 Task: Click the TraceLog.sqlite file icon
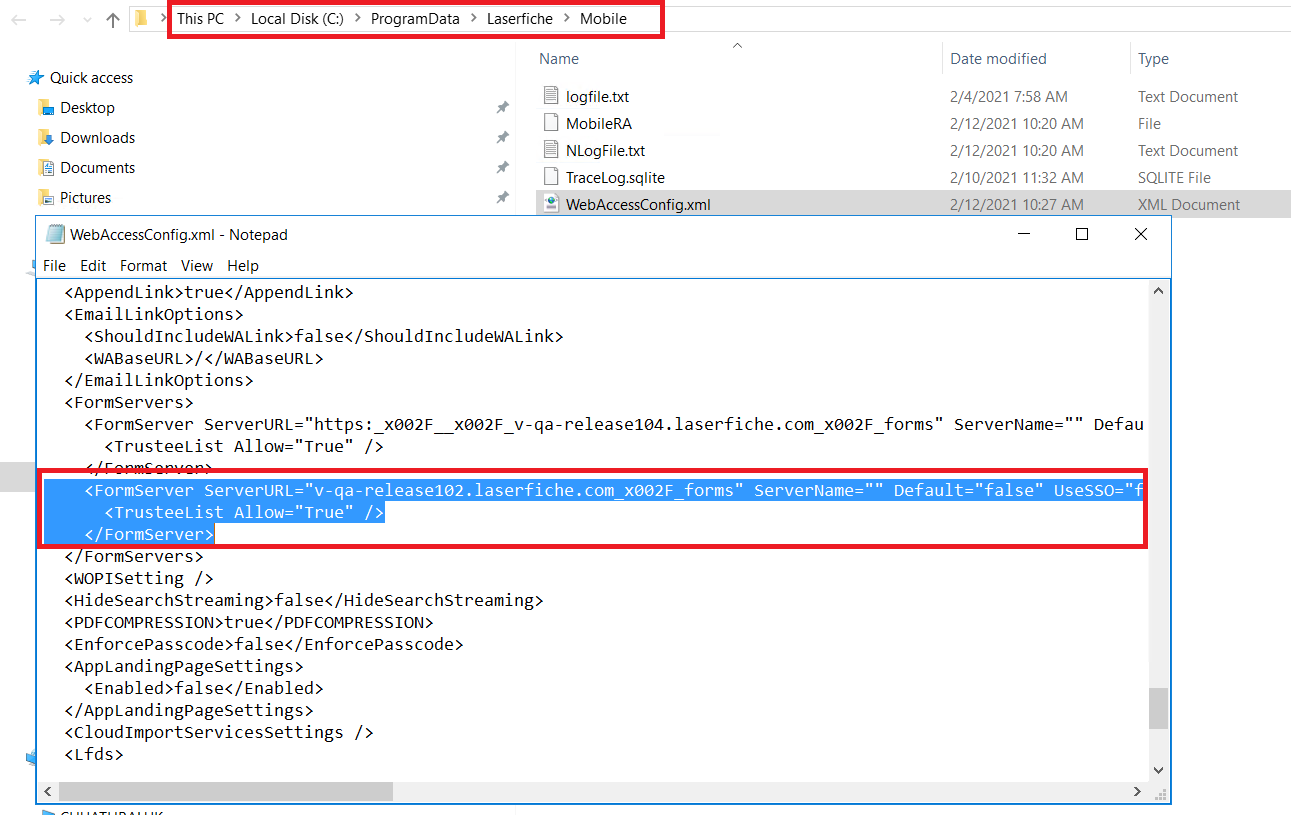[550, 177]
